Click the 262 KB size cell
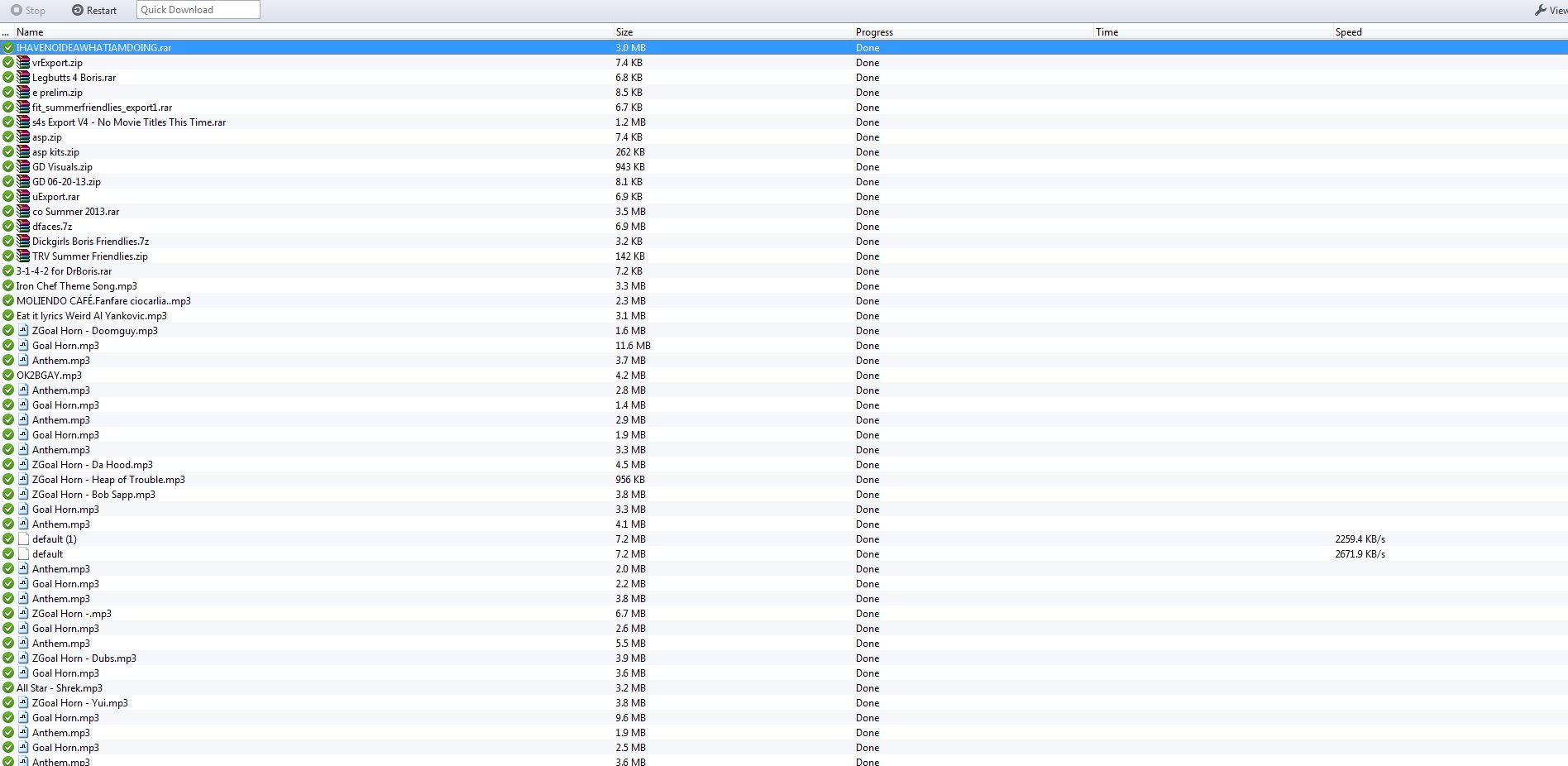Viewport: 1568px width, 766px height. coord(630,152)
